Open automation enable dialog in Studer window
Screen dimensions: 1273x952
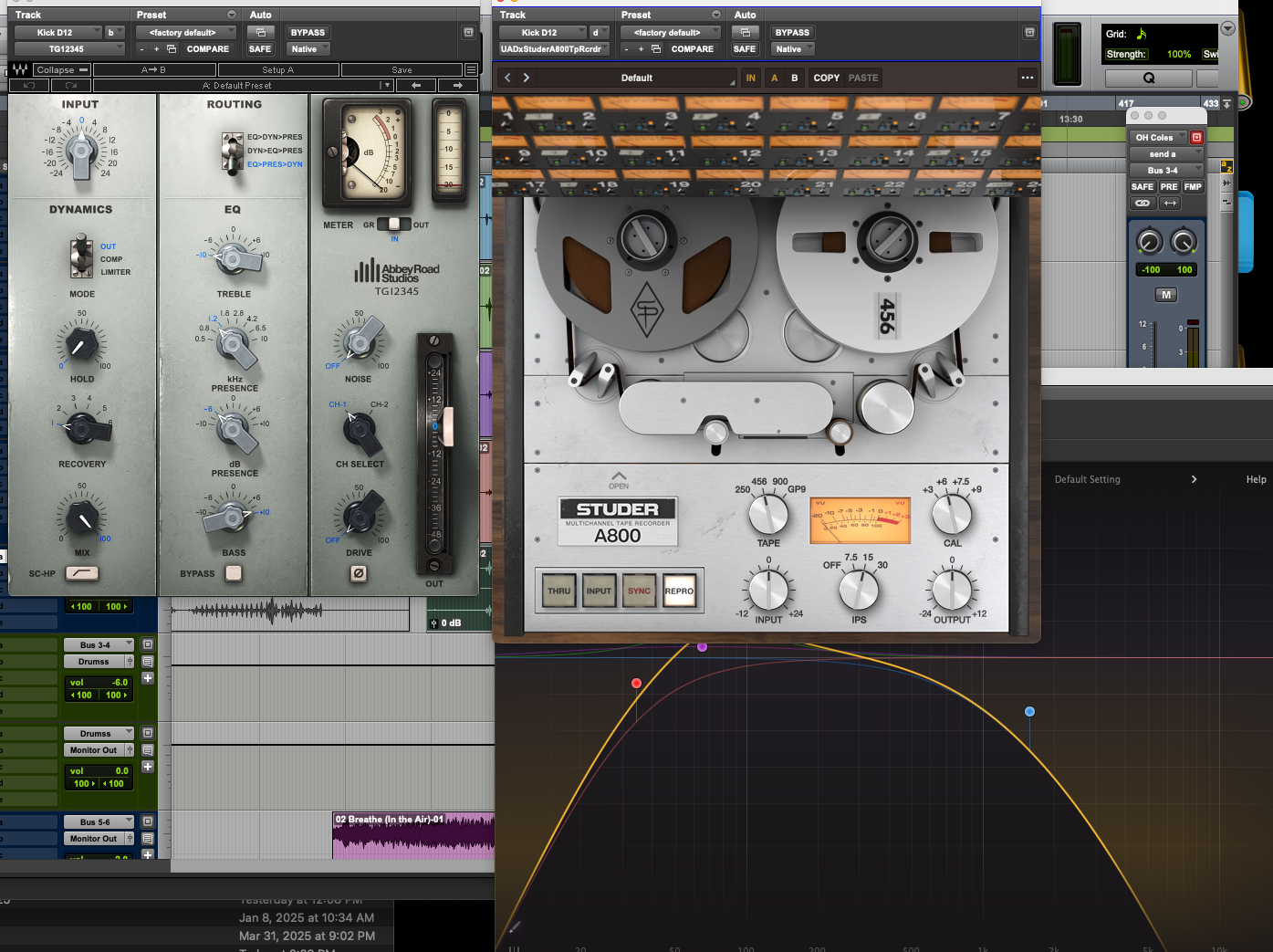(x=745, y=32)
